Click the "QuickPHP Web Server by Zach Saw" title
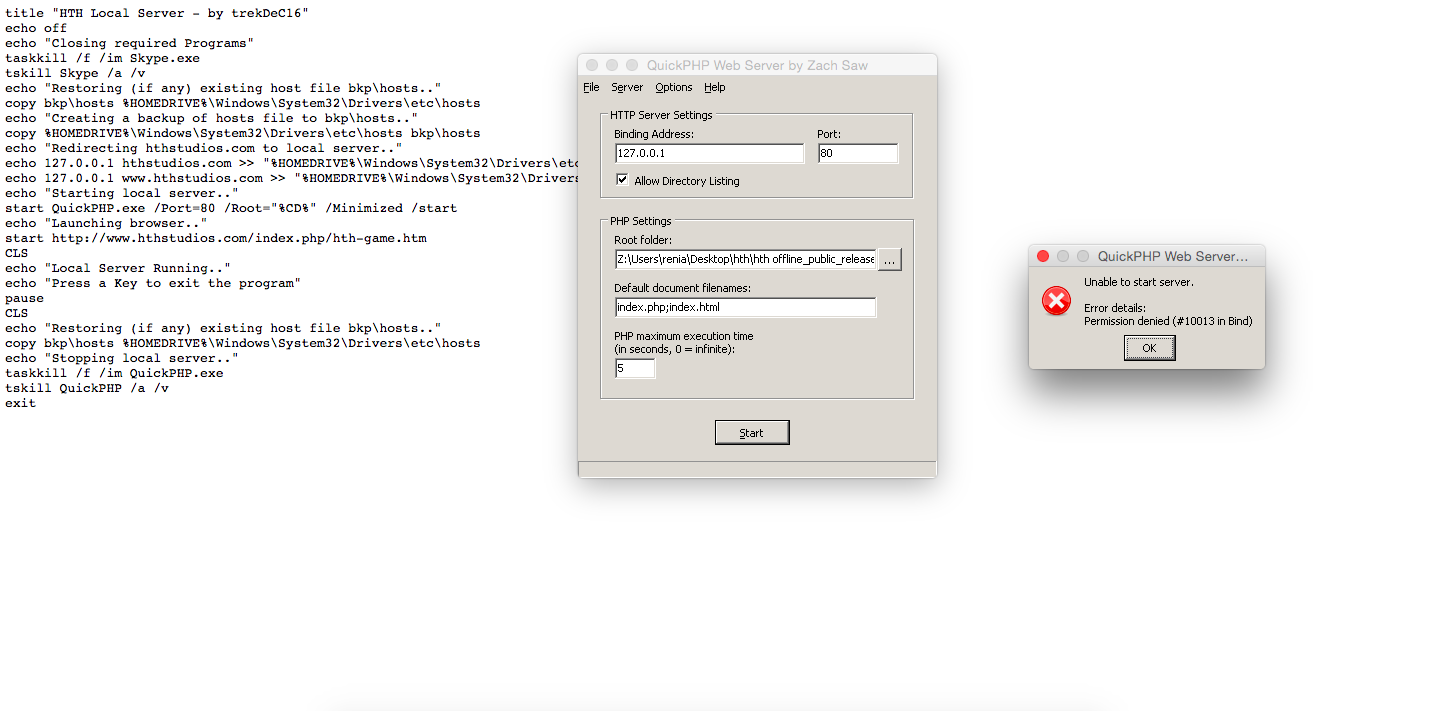 (x=757, y=65)
